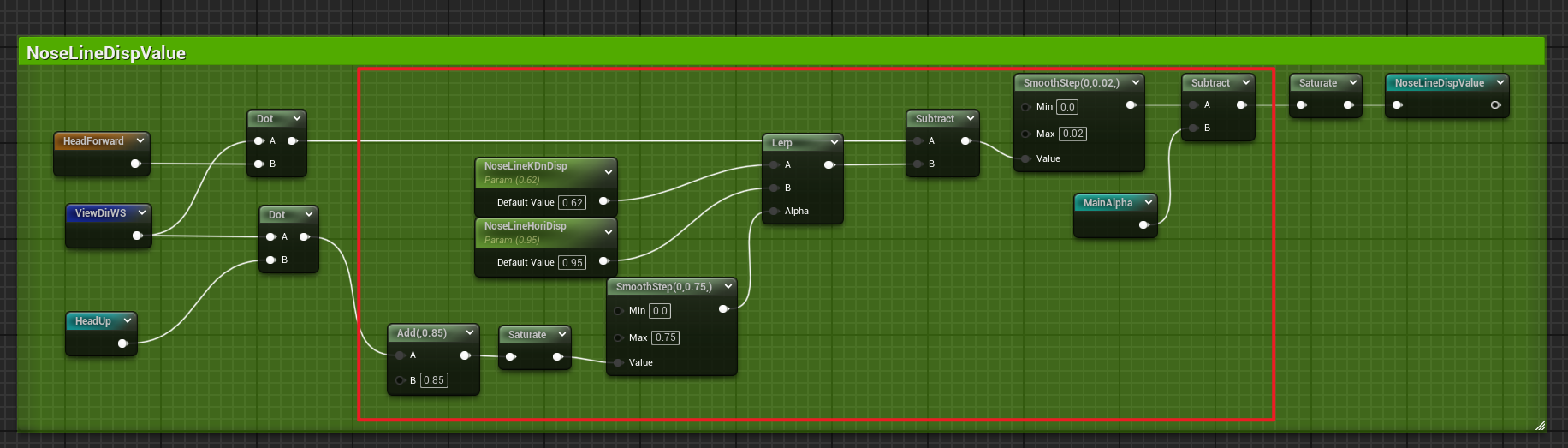Expand the HeadForward node chevron
Screen dimensions: 1568x448
(140, 140)
